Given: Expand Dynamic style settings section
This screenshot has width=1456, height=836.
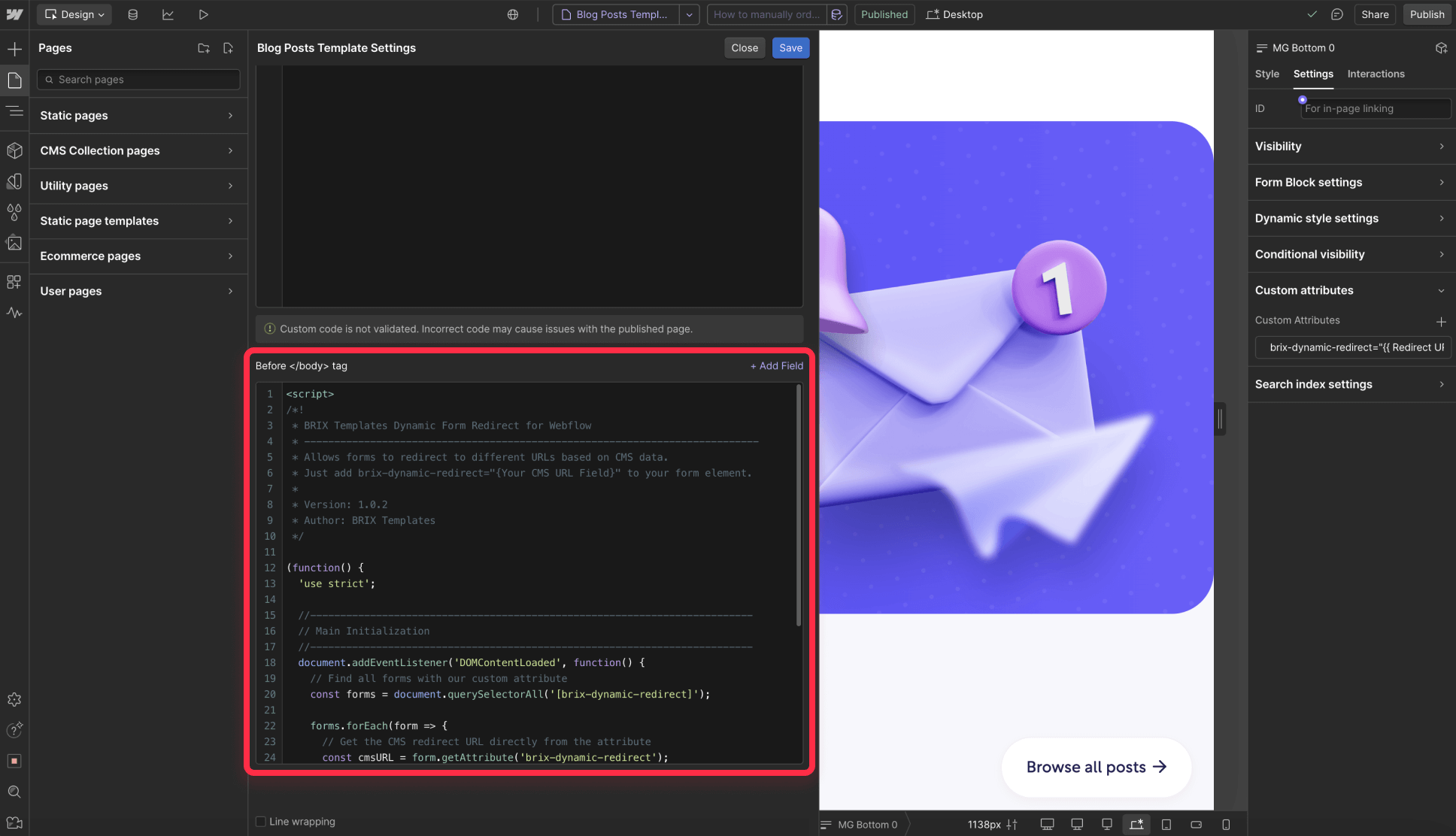Looking at the screenshot, I should point(1350,219).
